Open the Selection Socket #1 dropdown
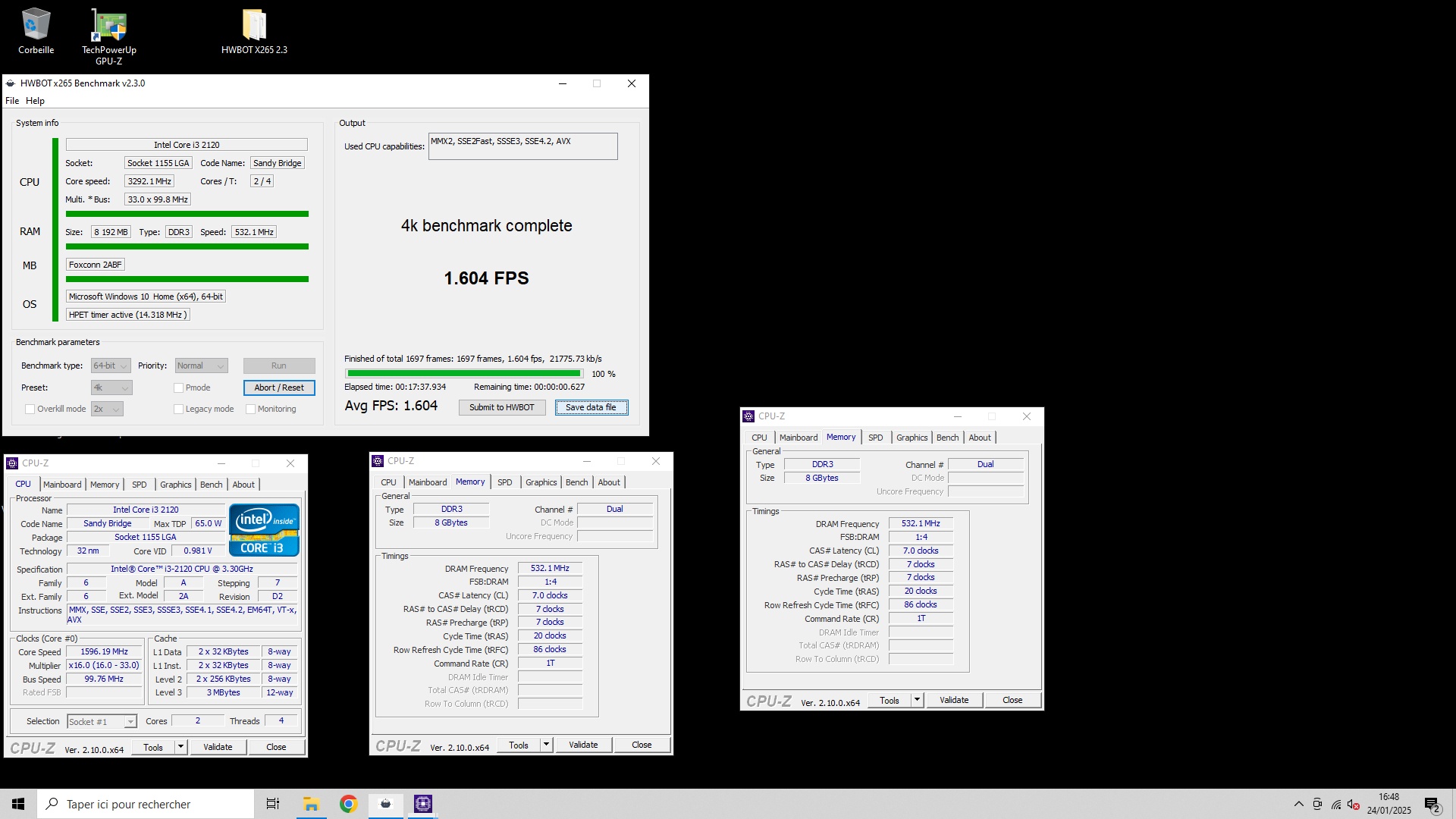Screen dimensions: 1456x819 [102, 722]
